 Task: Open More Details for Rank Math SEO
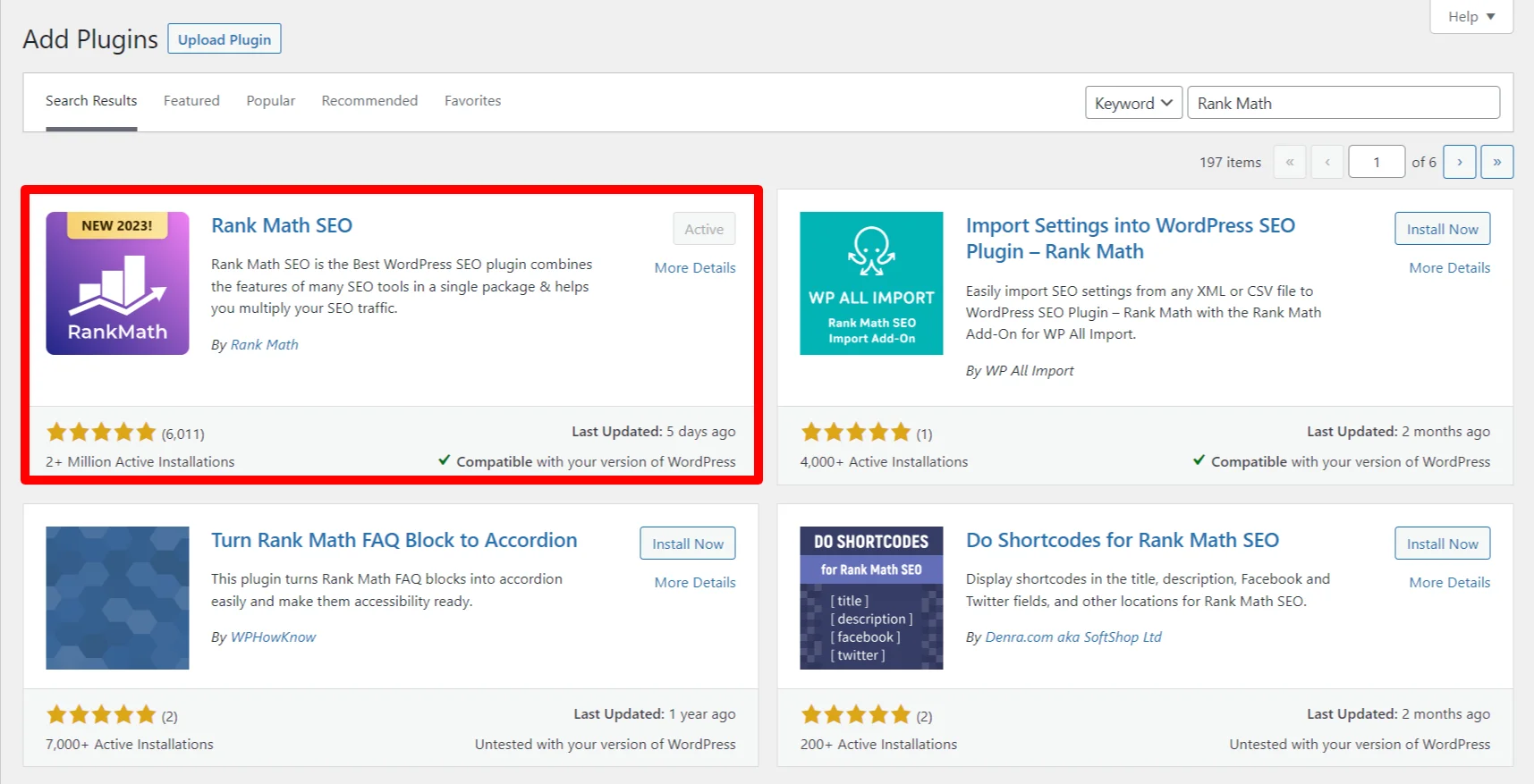coord(695,267)
